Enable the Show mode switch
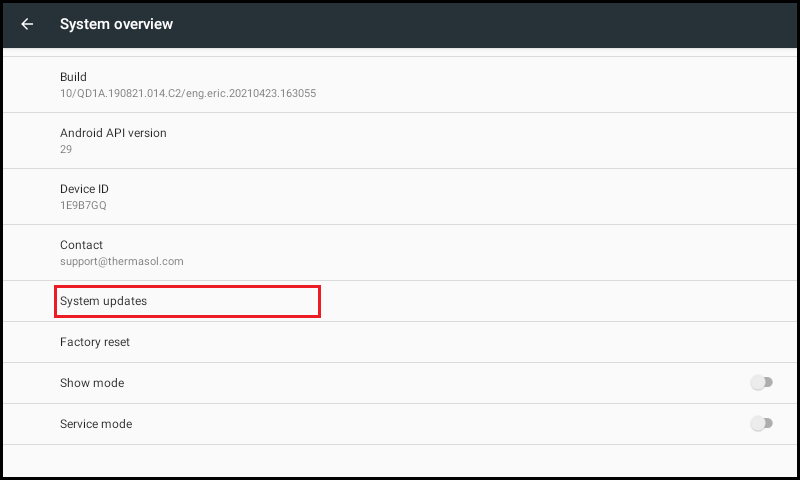 click(x=761, y=382)
